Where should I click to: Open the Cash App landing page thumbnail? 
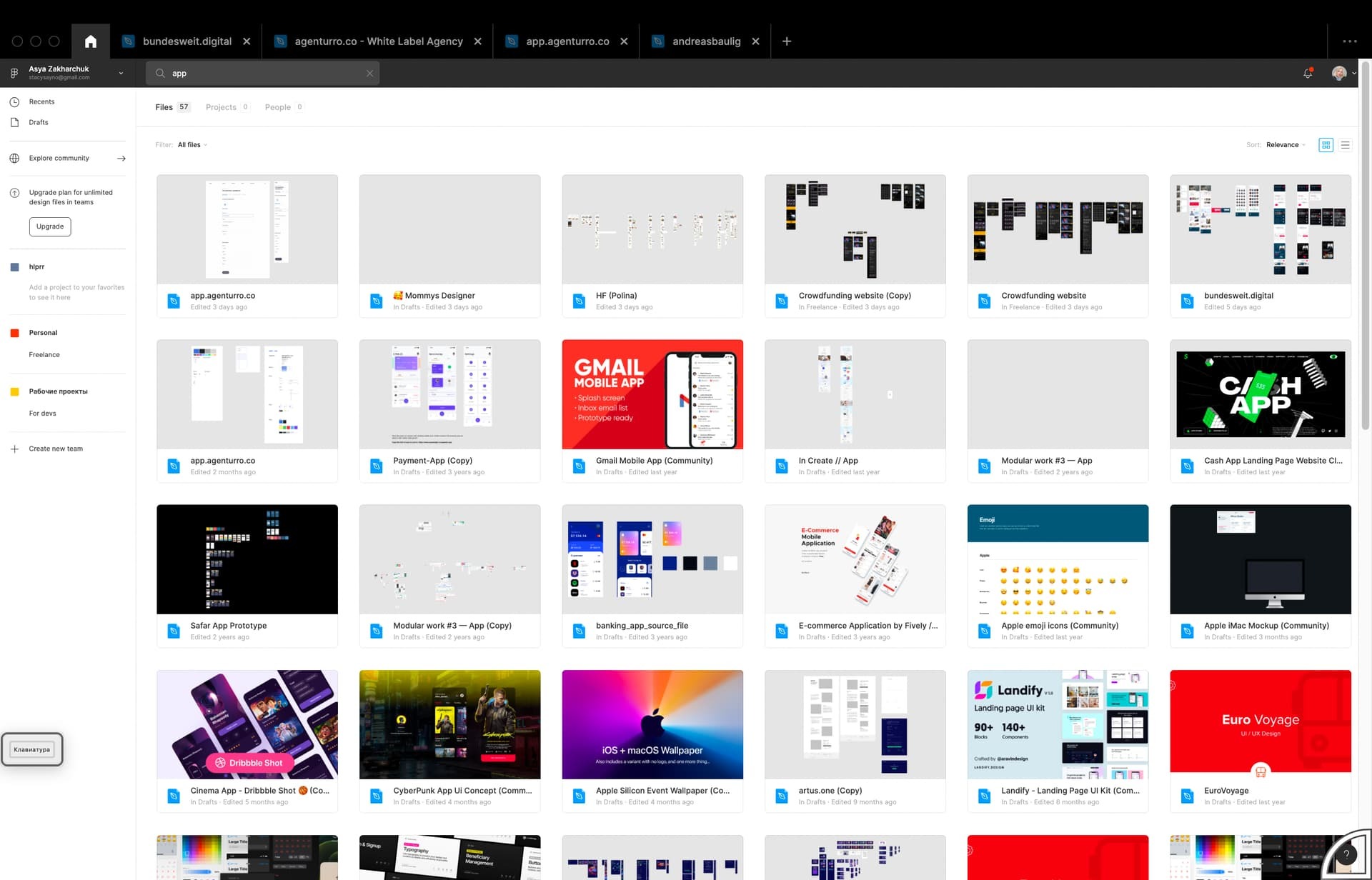1261,394
